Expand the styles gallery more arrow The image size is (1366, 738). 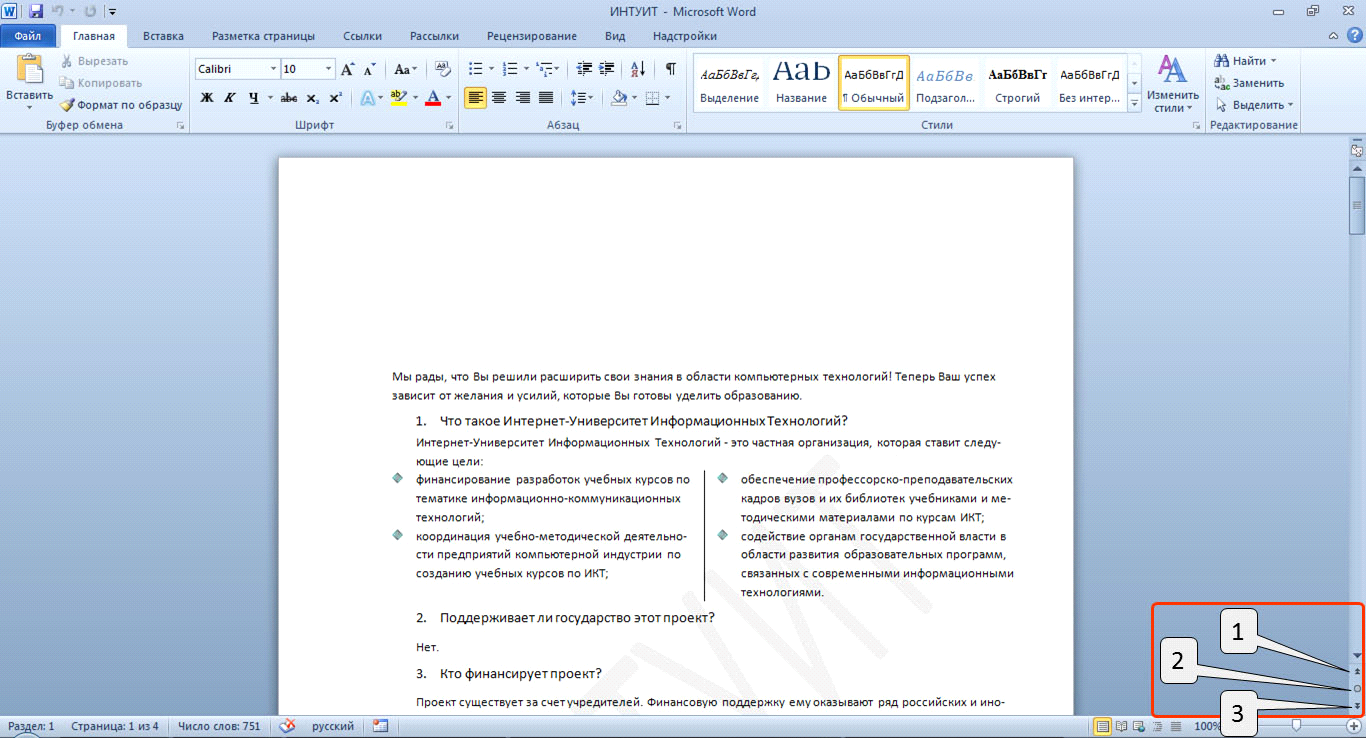pos(1134,103)
